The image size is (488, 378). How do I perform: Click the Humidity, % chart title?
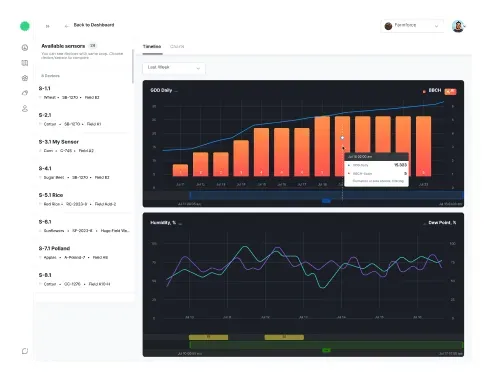pos(163,223)
